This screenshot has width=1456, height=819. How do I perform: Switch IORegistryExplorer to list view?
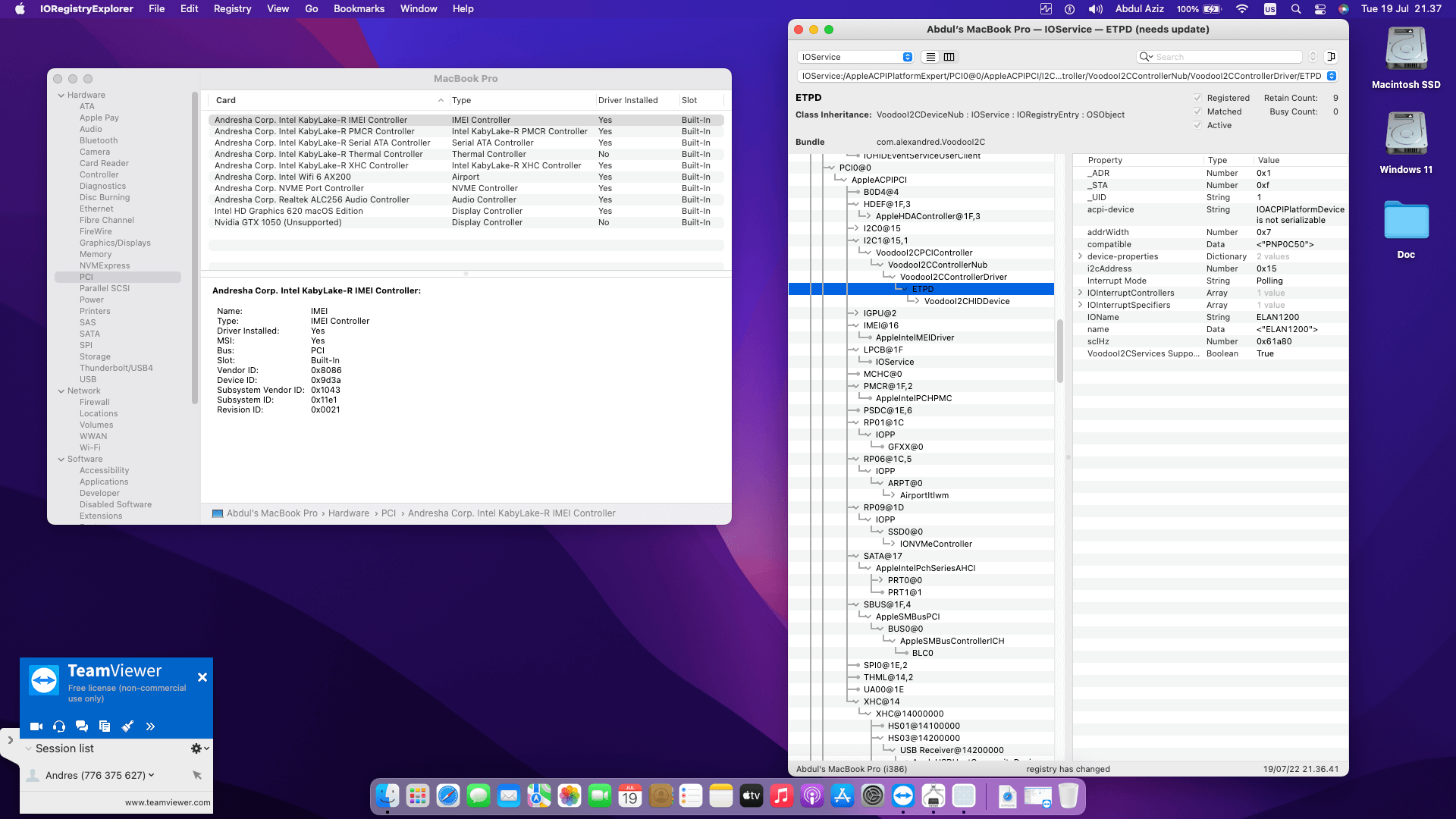tap(930, 57)
